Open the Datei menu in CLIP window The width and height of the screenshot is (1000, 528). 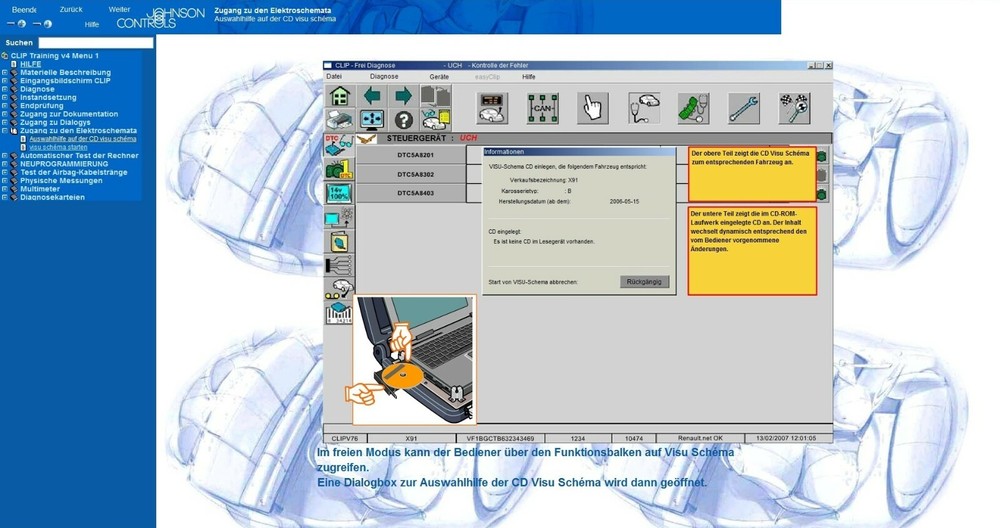(334, 77)
